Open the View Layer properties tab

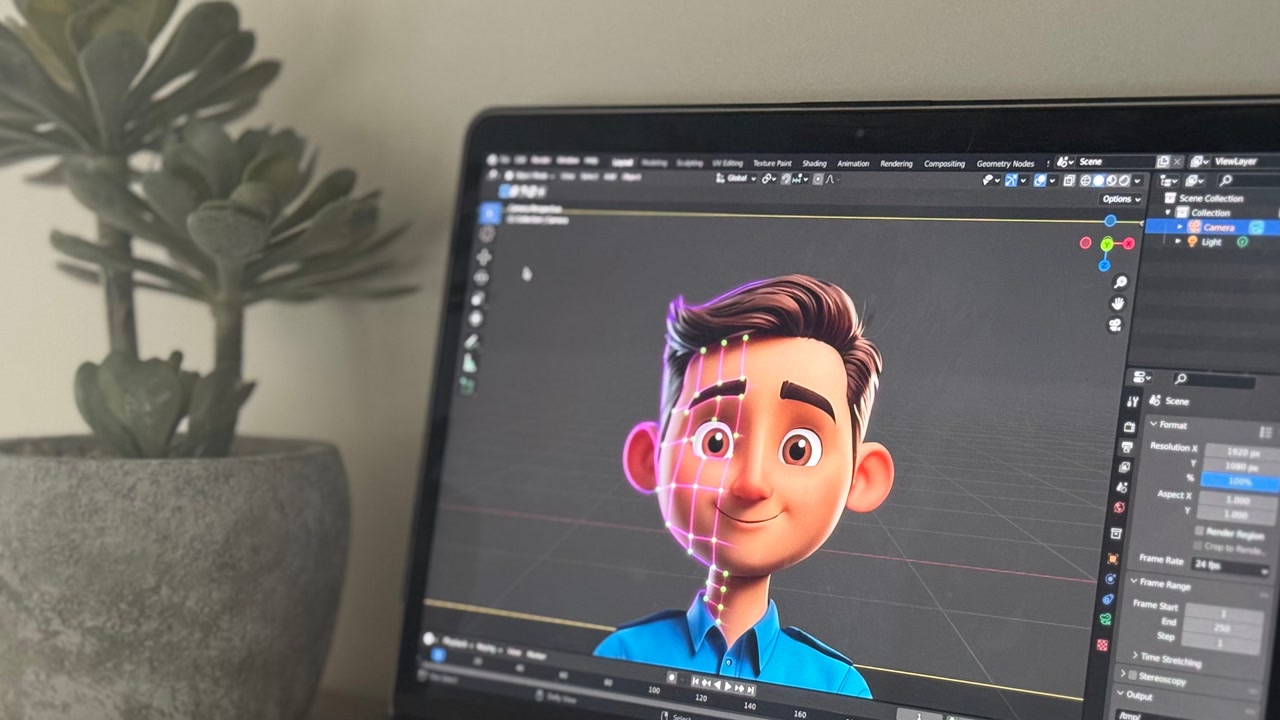pos(1124,467)
